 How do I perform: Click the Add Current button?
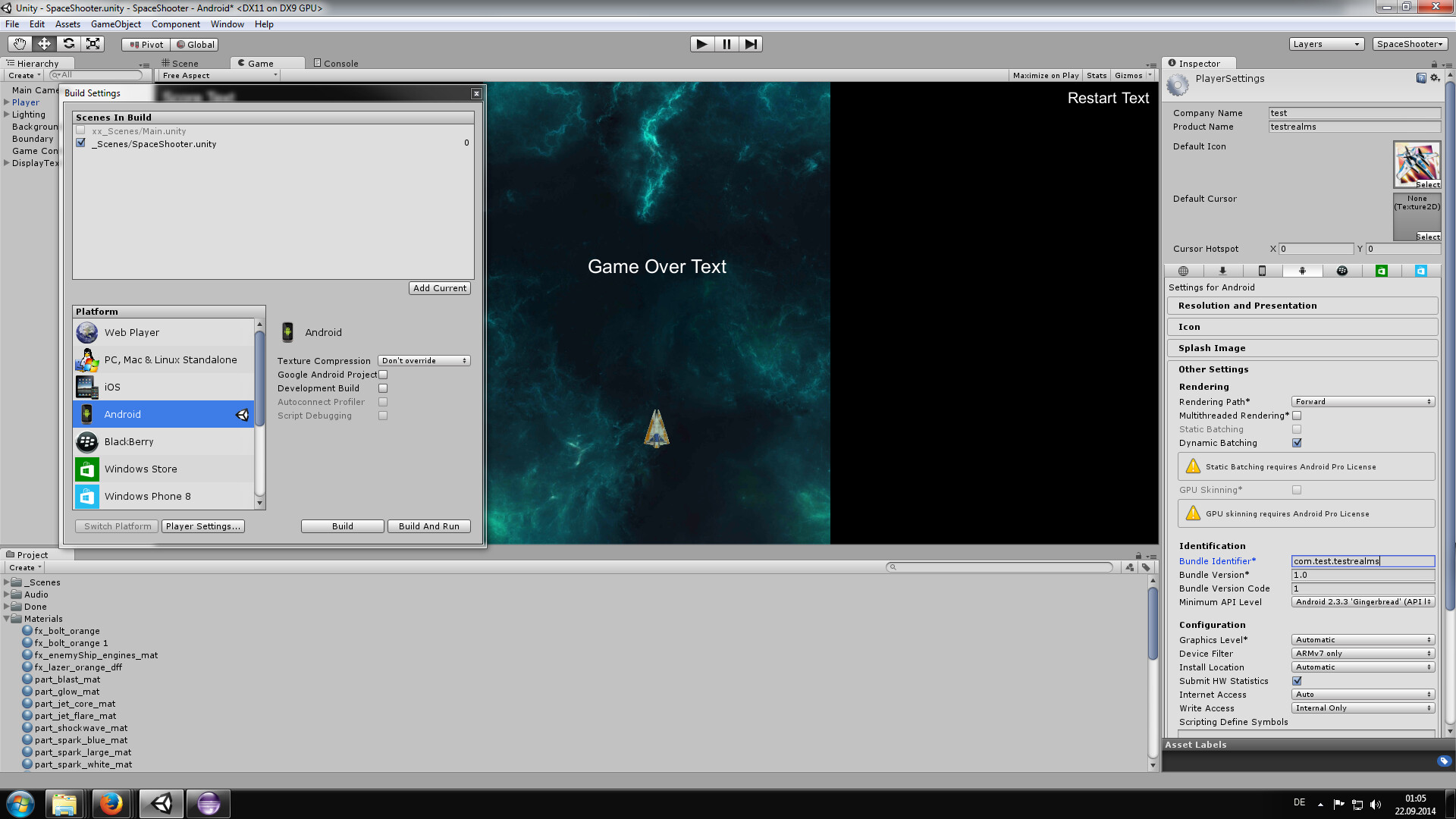tap(440, 287)
